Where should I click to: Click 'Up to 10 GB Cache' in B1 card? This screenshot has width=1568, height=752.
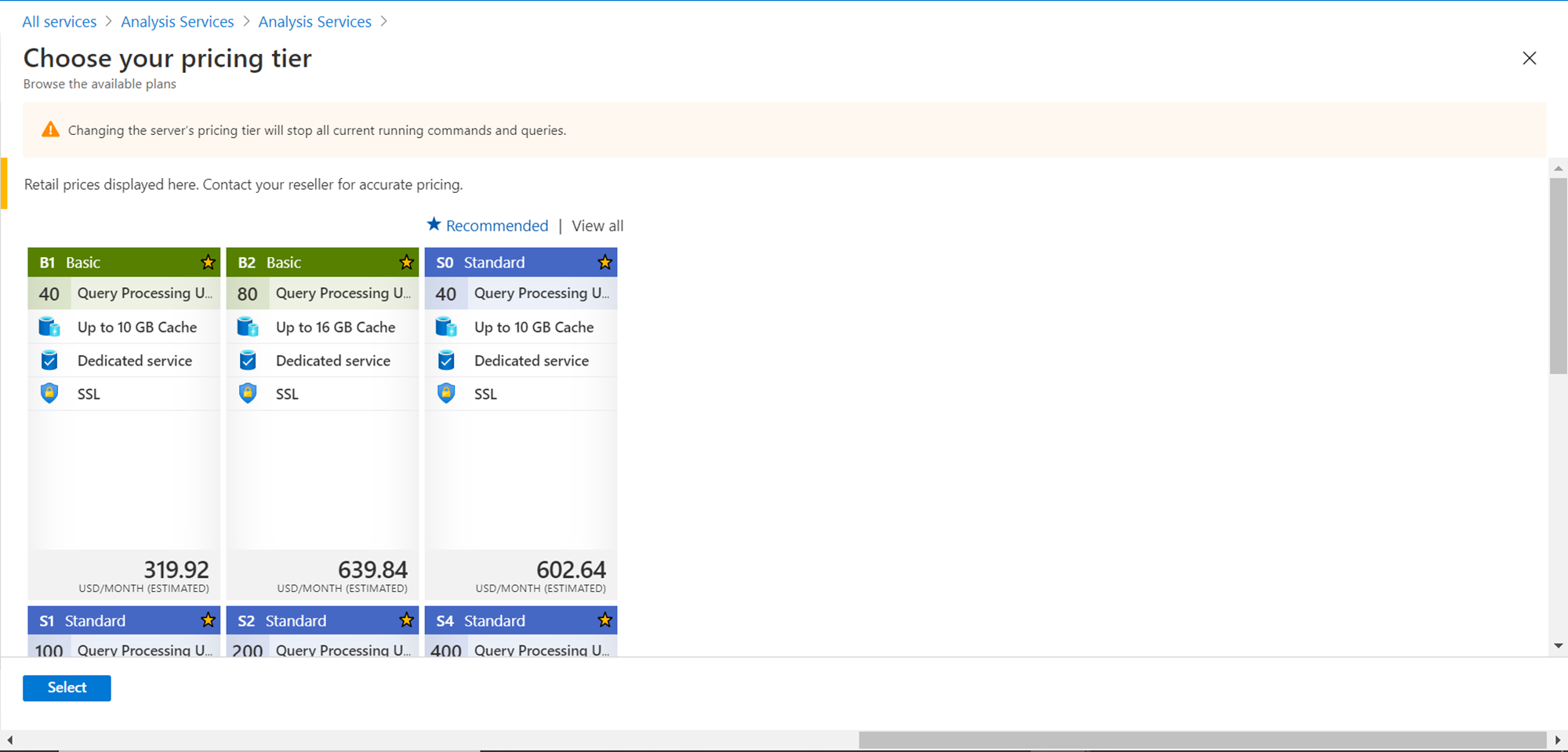(x=137, y=327)
